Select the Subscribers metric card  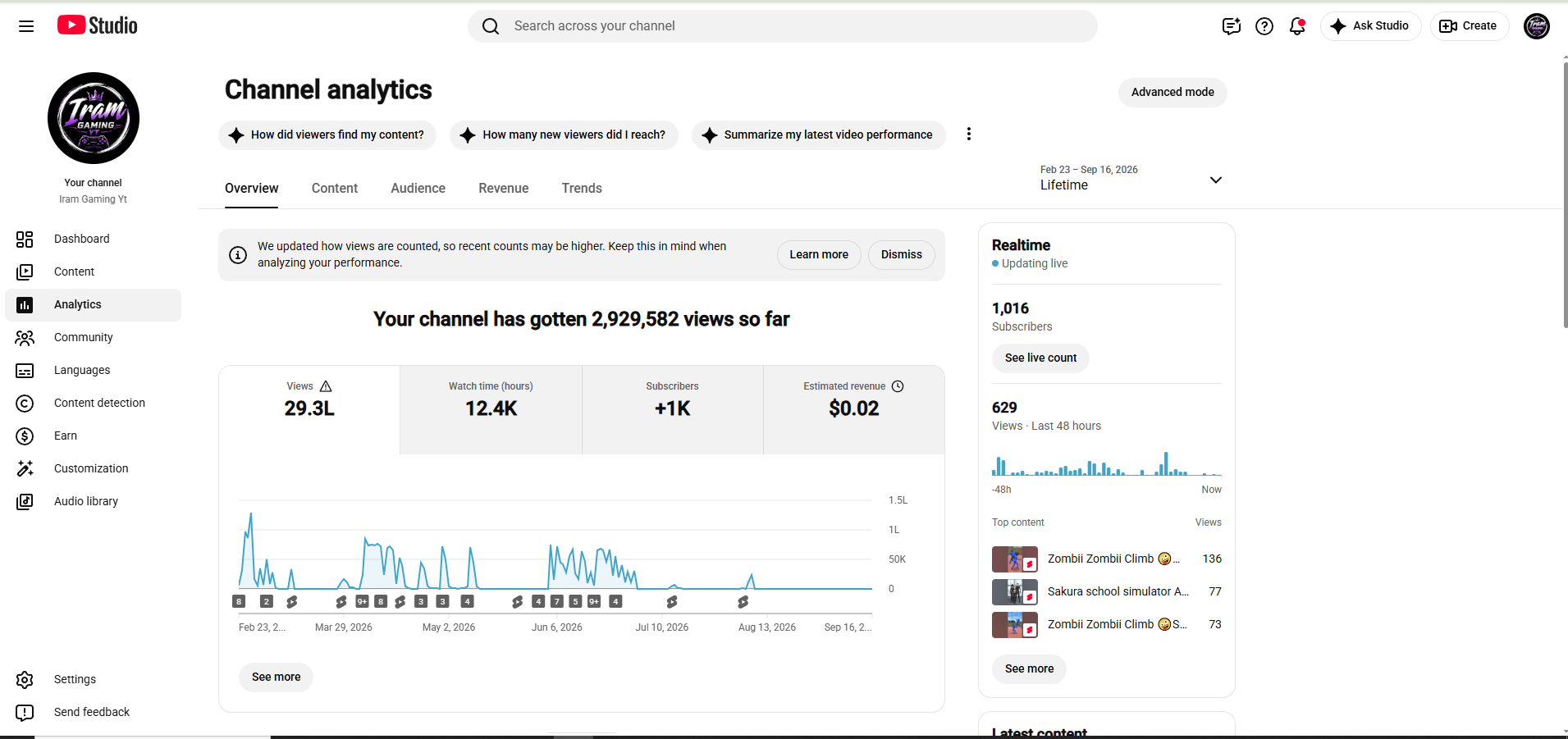click(x=673, y=409)
